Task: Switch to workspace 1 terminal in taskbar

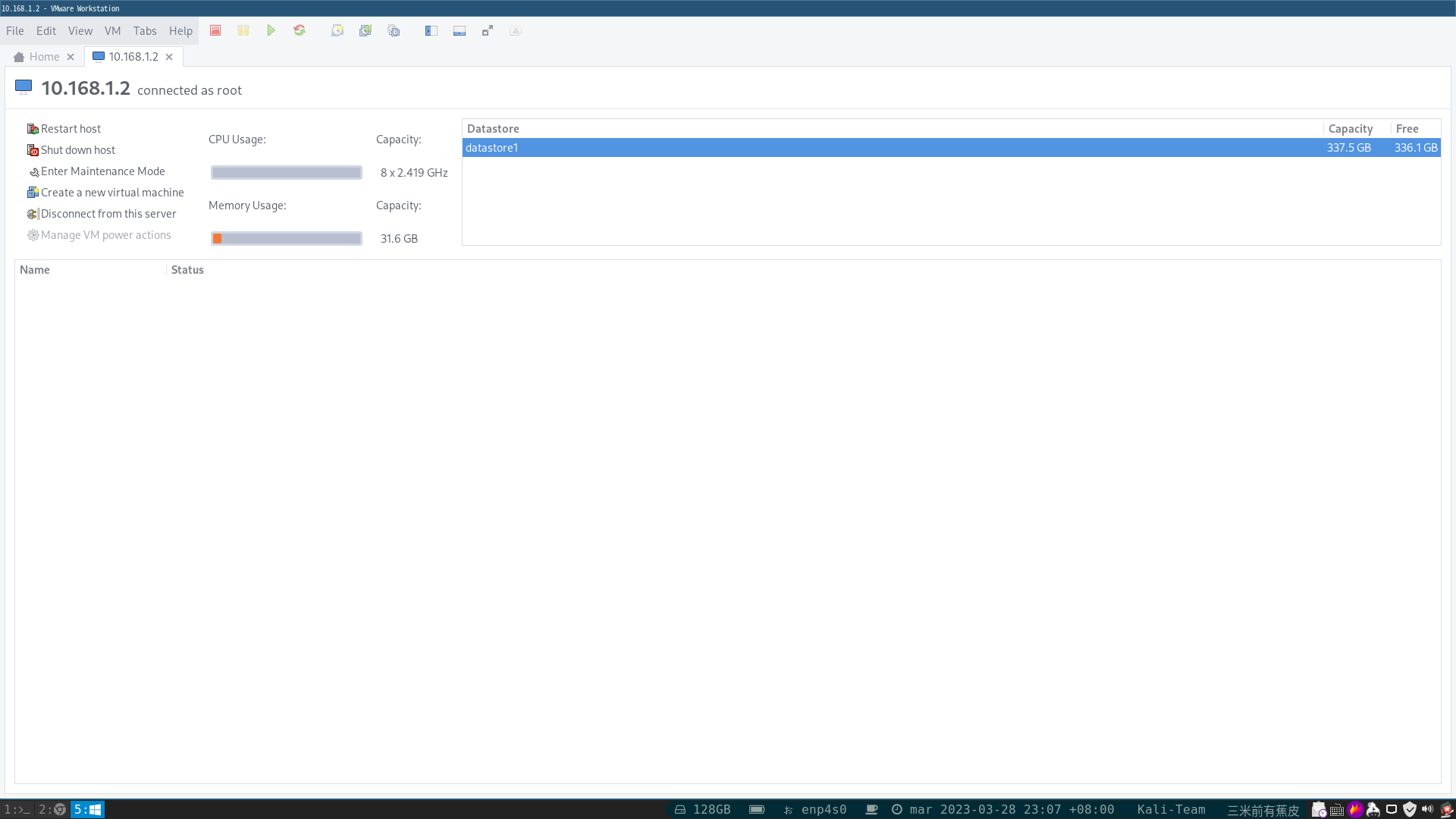Action: (17, 810)
